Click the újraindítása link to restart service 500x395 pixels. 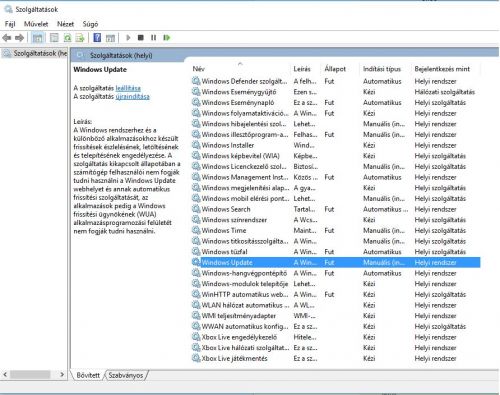click(132, 97)
